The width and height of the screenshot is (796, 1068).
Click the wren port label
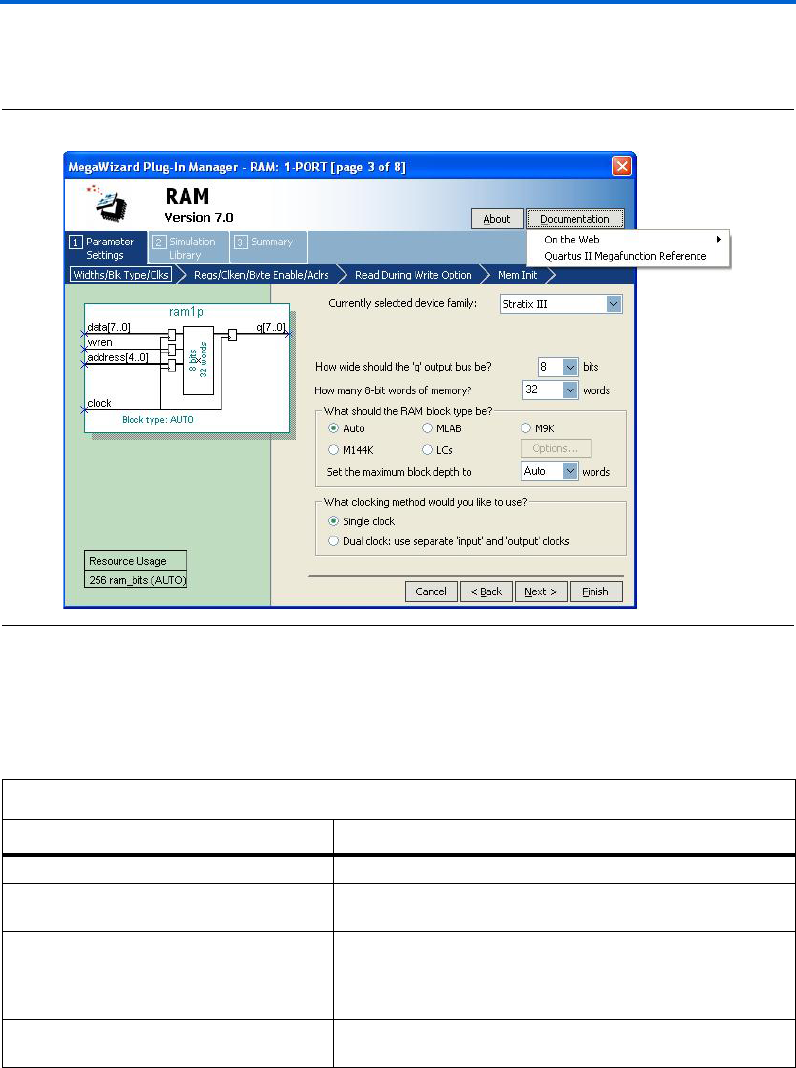[x=100, y=343]
